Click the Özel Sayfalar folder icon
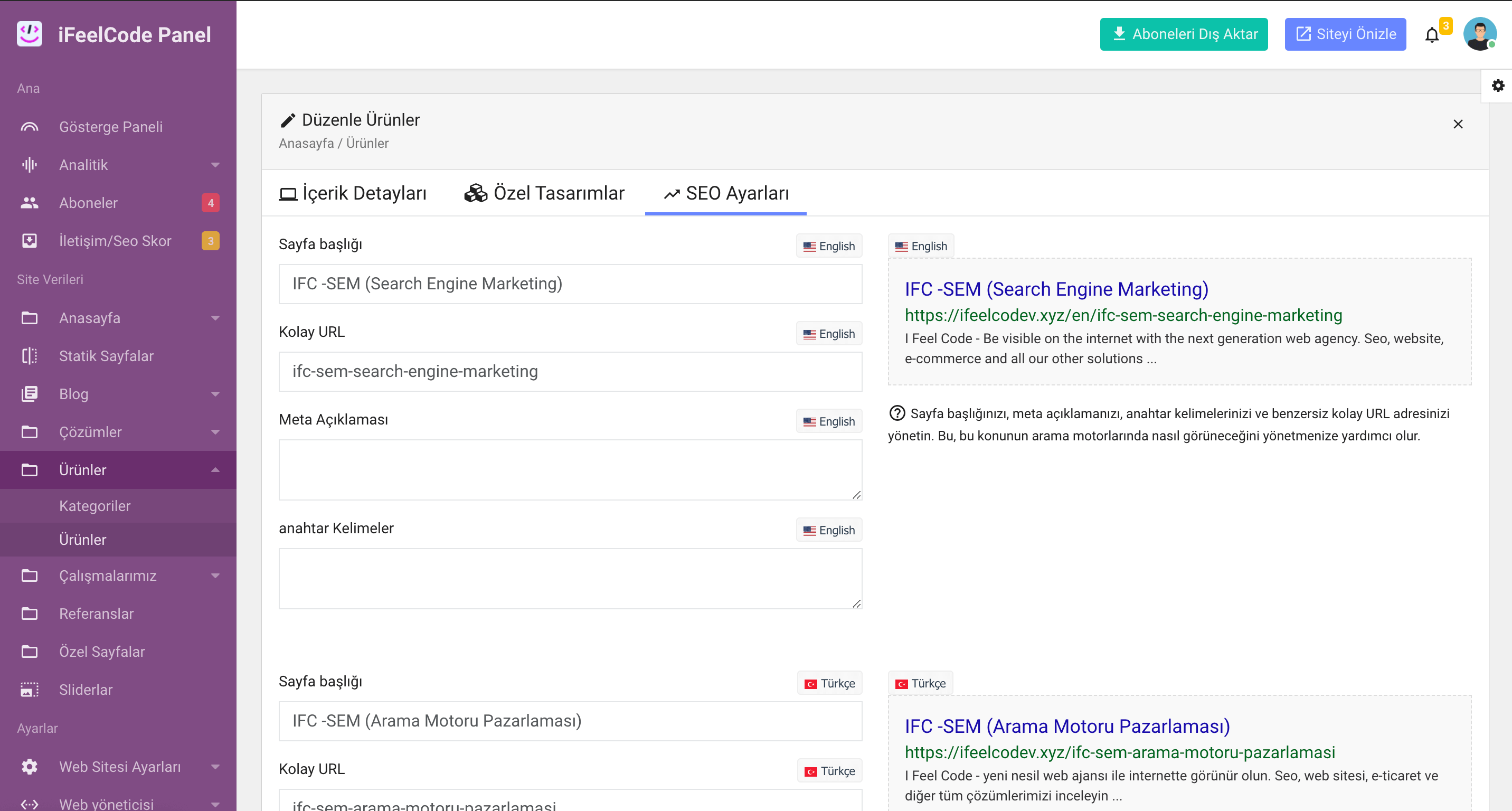 [x=30, y=652]
